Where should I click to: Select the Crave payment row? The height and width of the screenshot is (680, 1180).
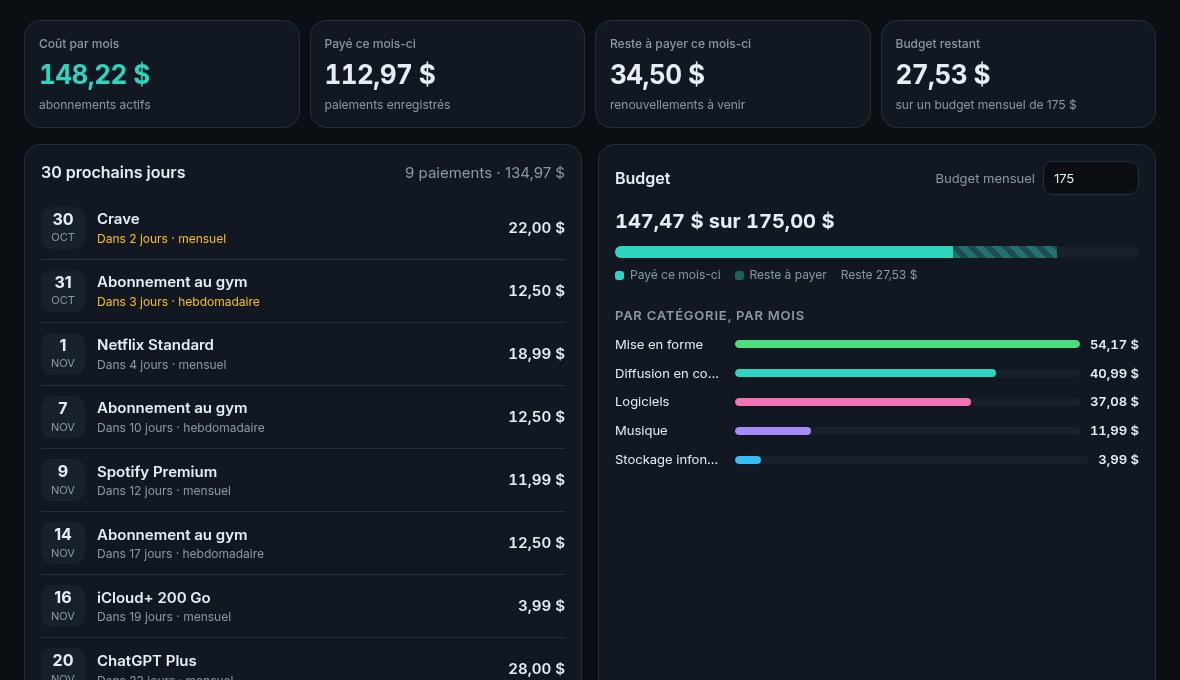303,228
